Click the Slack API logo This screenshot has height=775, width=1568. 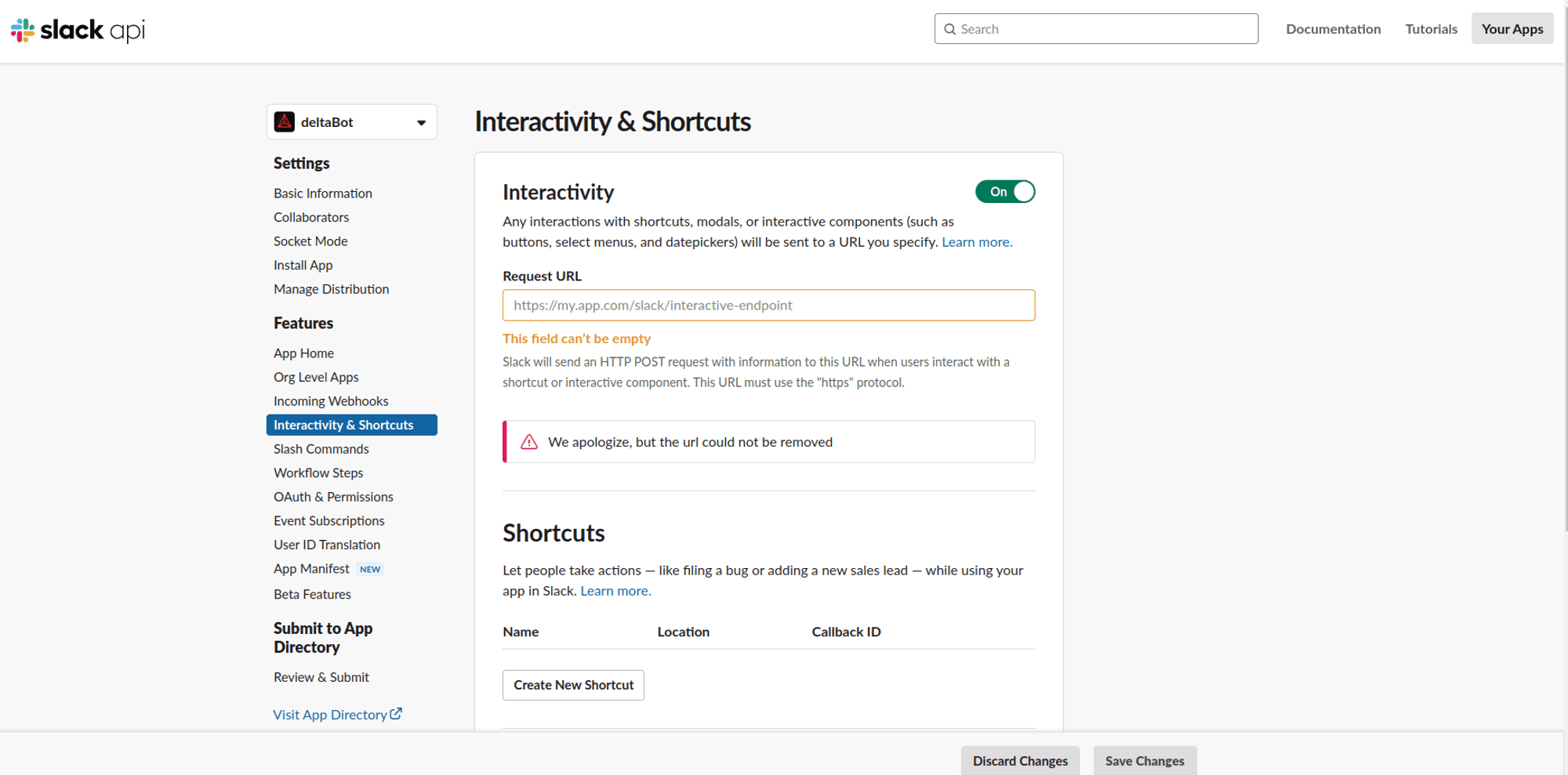click(78, 29)
